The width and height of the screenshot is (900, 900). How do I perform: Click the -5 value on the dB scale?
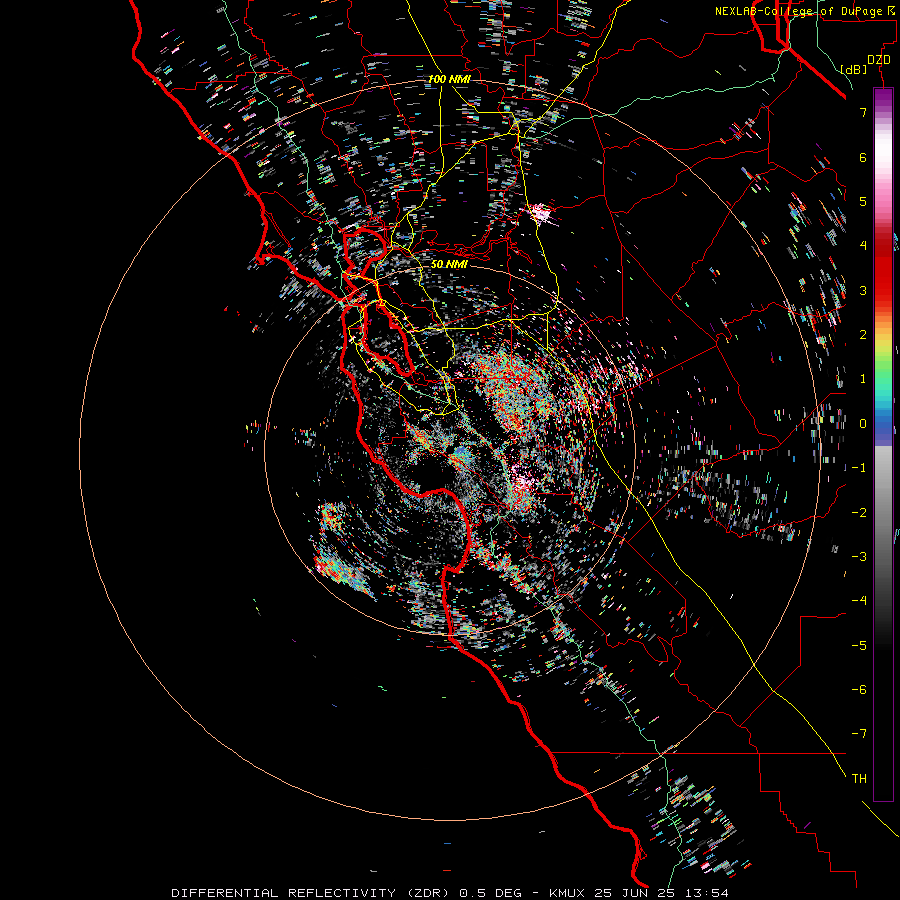point(859,646)
